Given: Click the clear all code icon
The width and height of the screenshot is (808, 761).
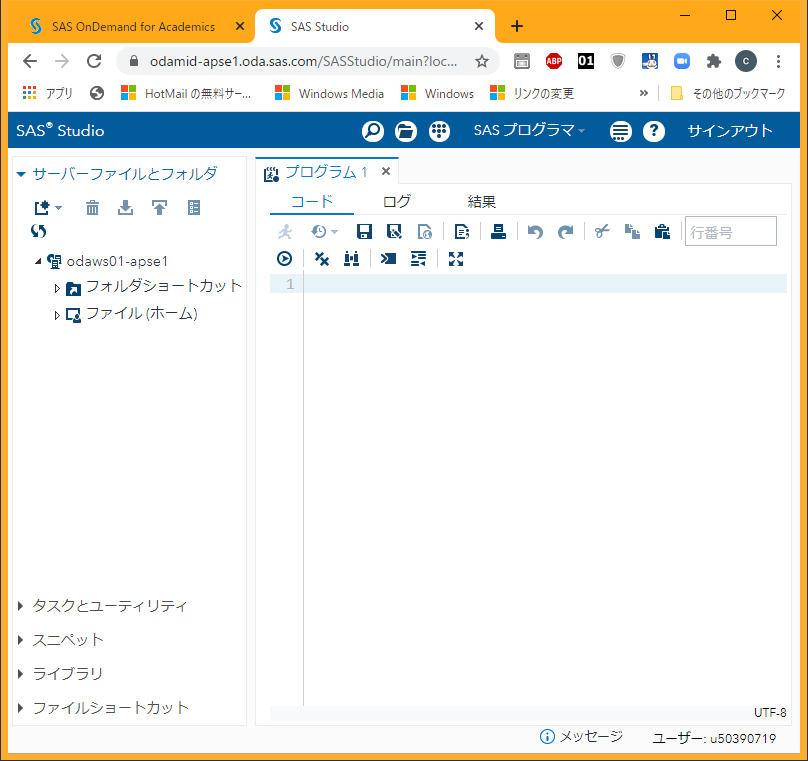Looking at the screenshot, I should tap(322, 259).
